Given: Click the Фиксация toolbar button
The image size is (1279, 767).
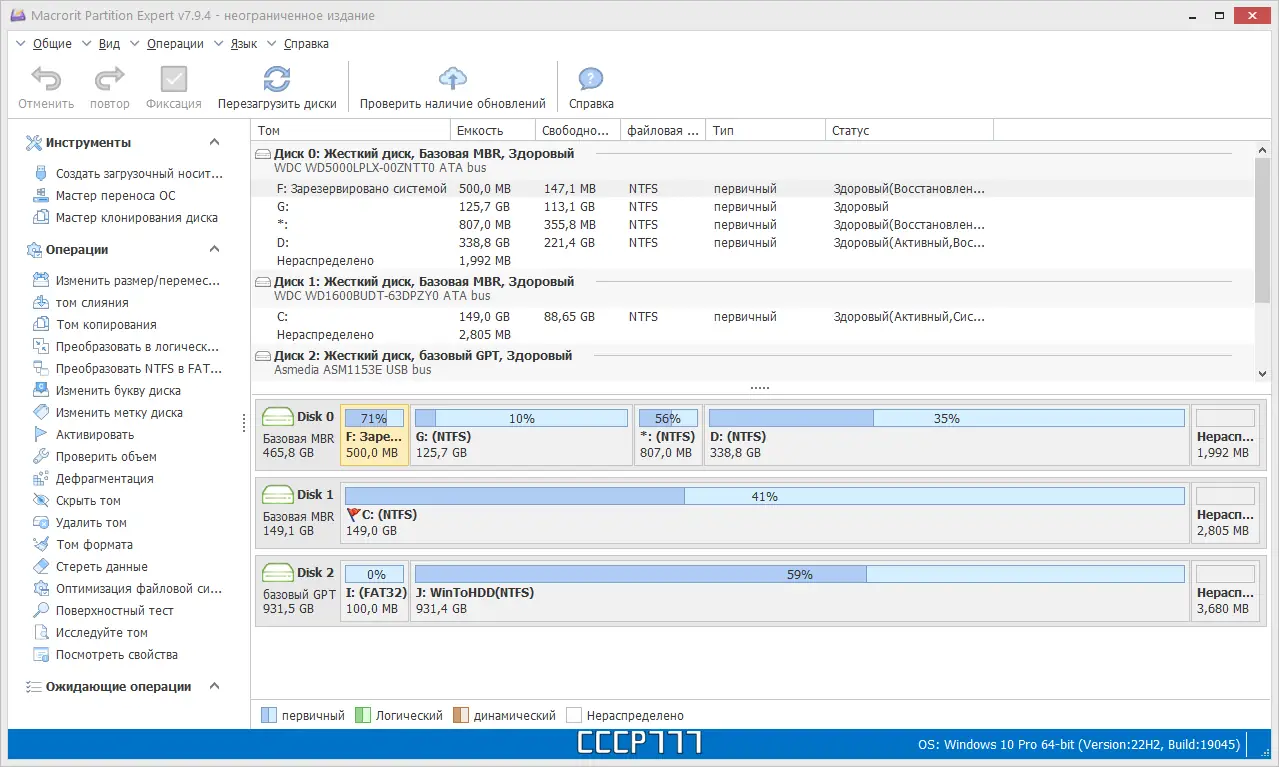Looking at the screenshot, I should click(x=172, y=86).
